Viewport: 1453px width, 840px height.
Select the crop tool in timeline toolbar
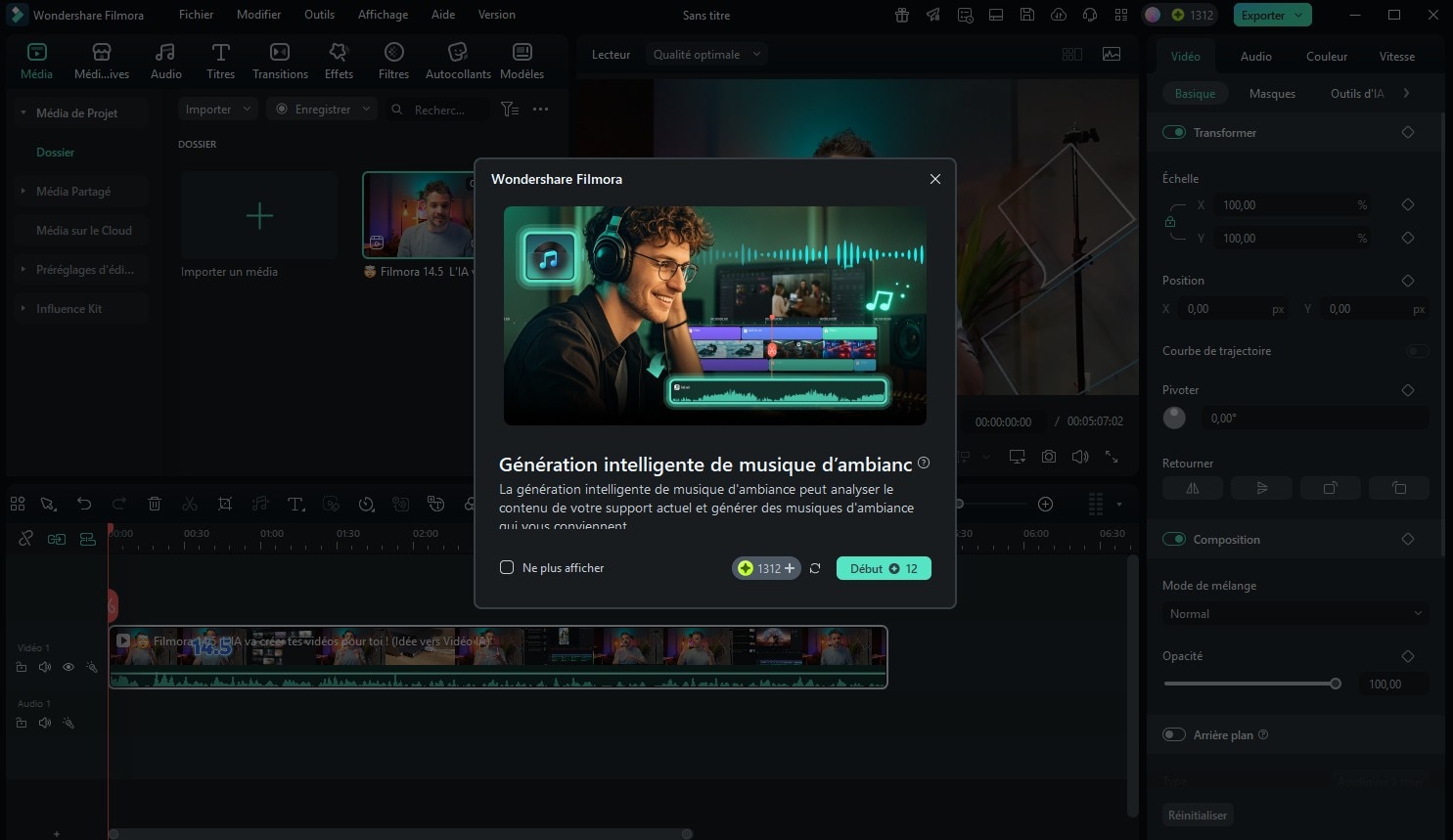pos(225,504)
